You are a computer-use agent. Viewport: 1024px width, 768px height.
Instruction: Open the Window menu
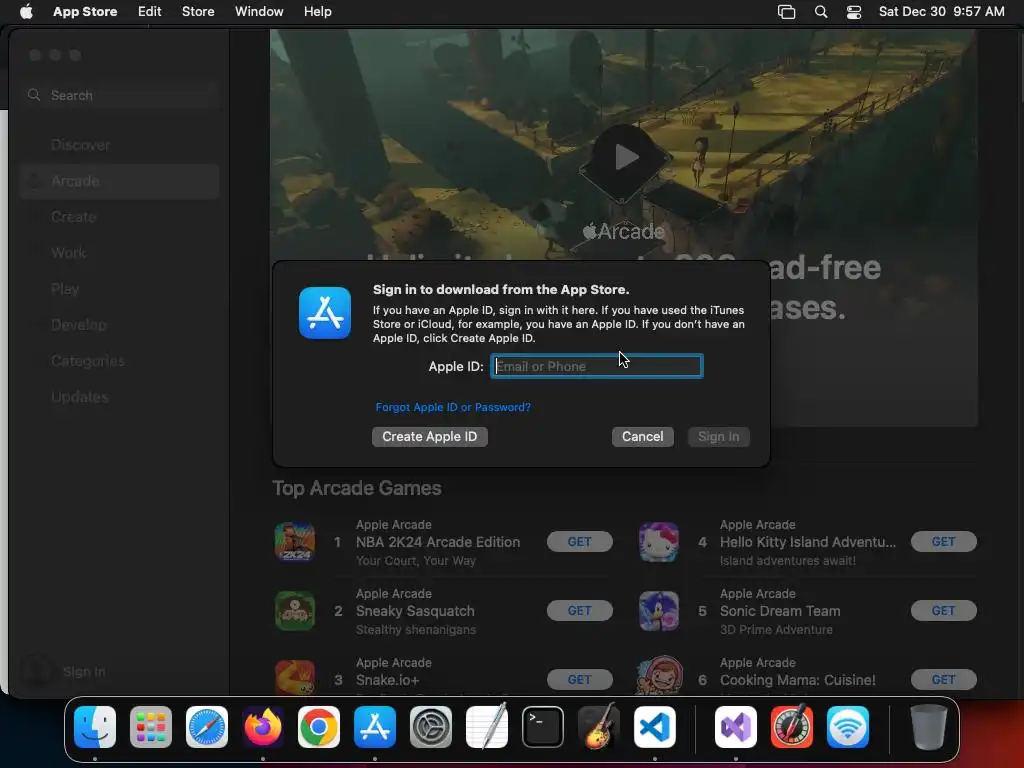(259, 12)
